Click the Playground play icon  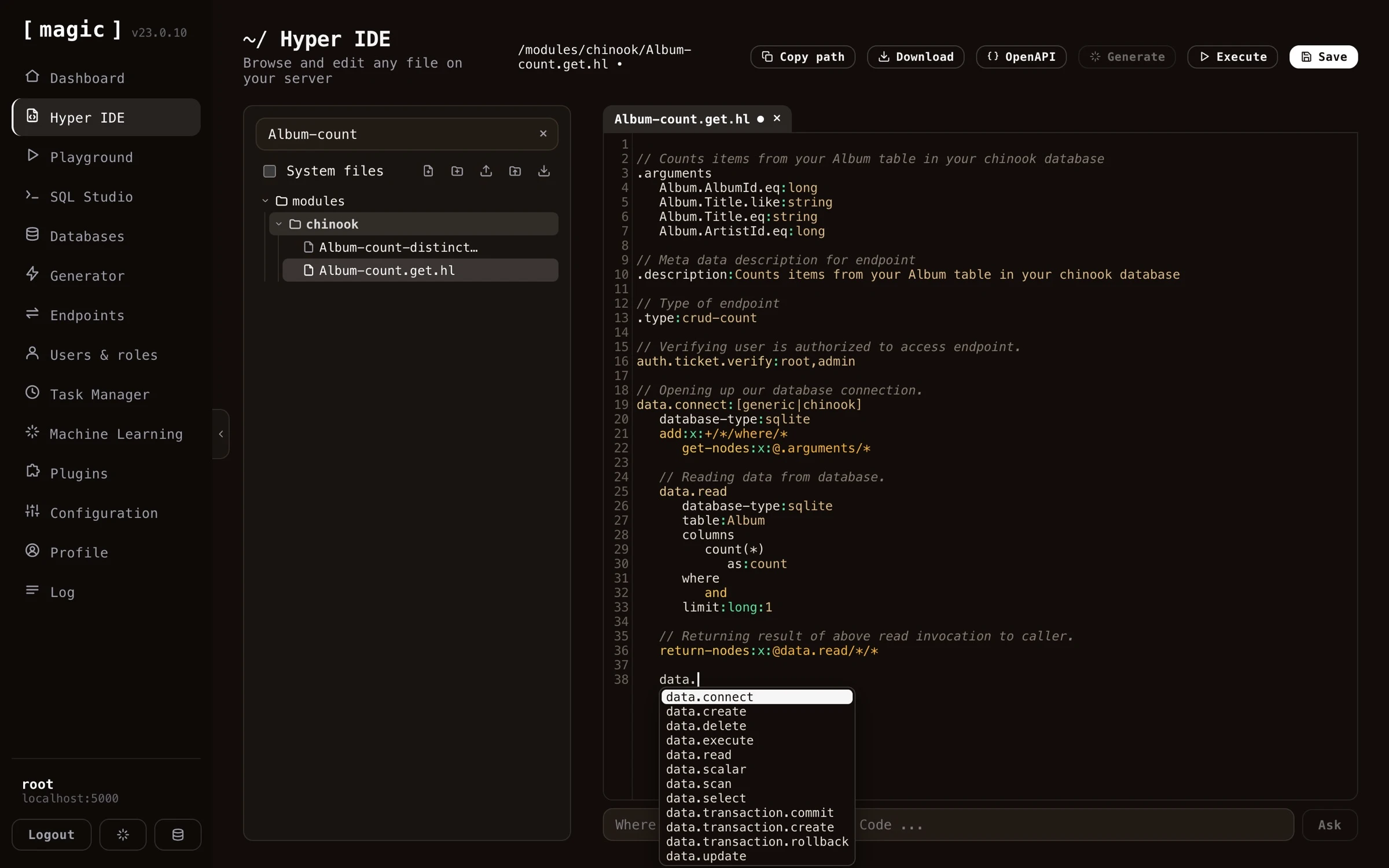(x=32, y=156)
